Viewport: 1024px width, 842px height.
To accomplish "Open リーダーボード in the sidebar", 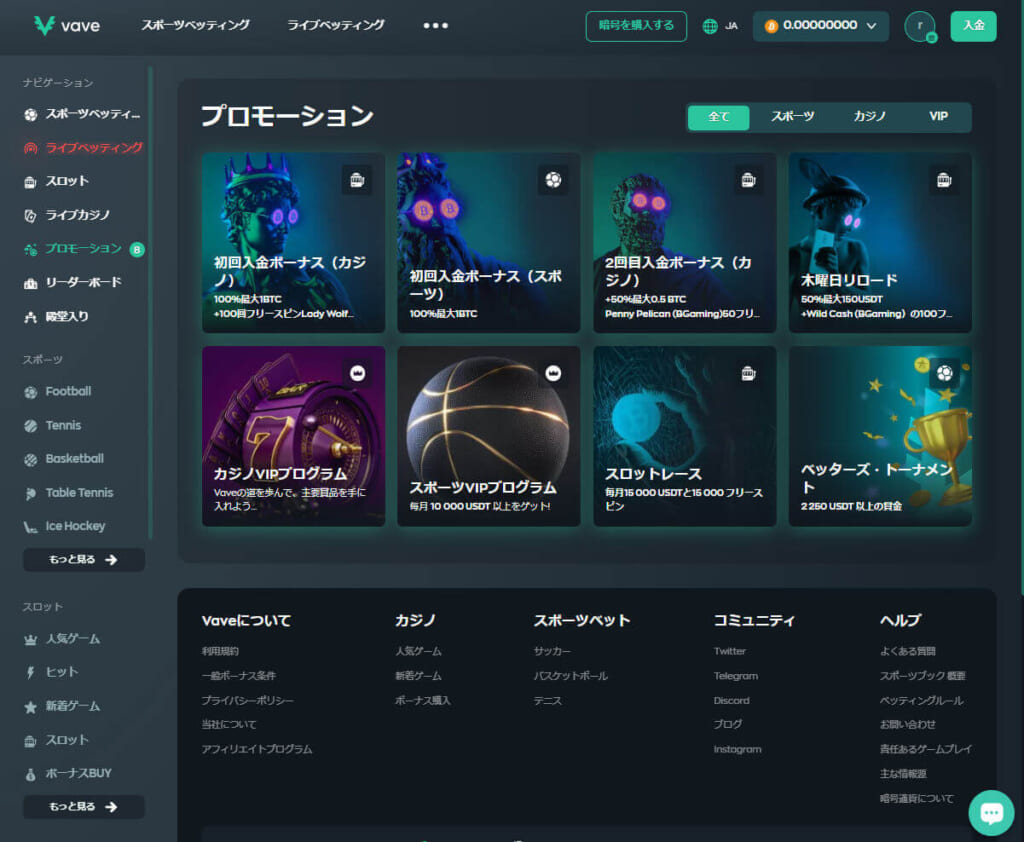I will coord(83,283).
